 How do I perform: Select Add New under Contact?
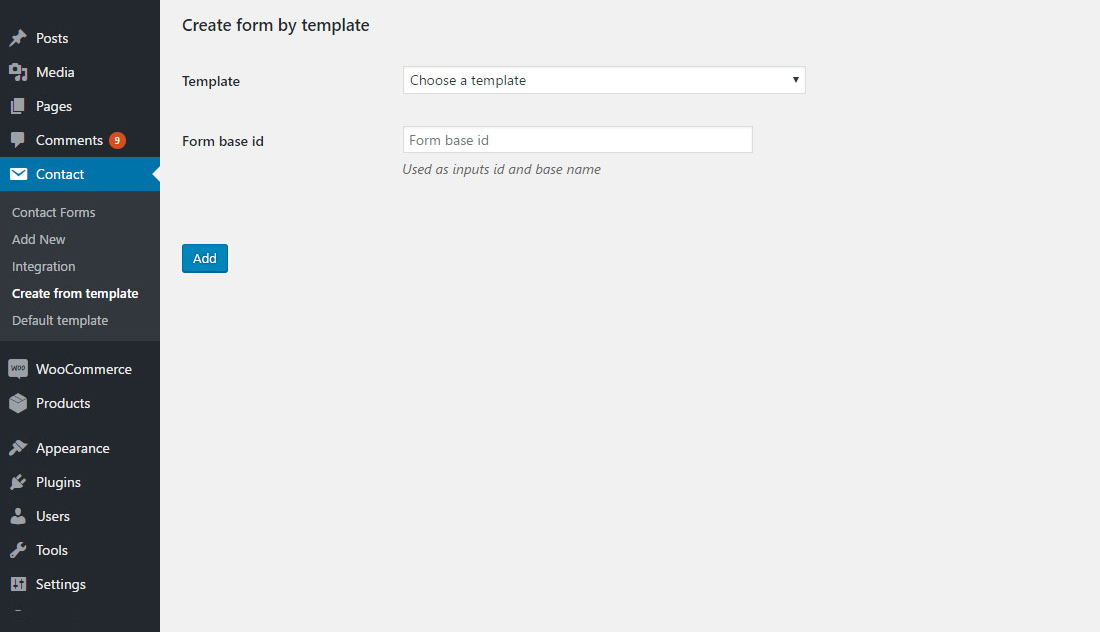[x=39, y=239]
